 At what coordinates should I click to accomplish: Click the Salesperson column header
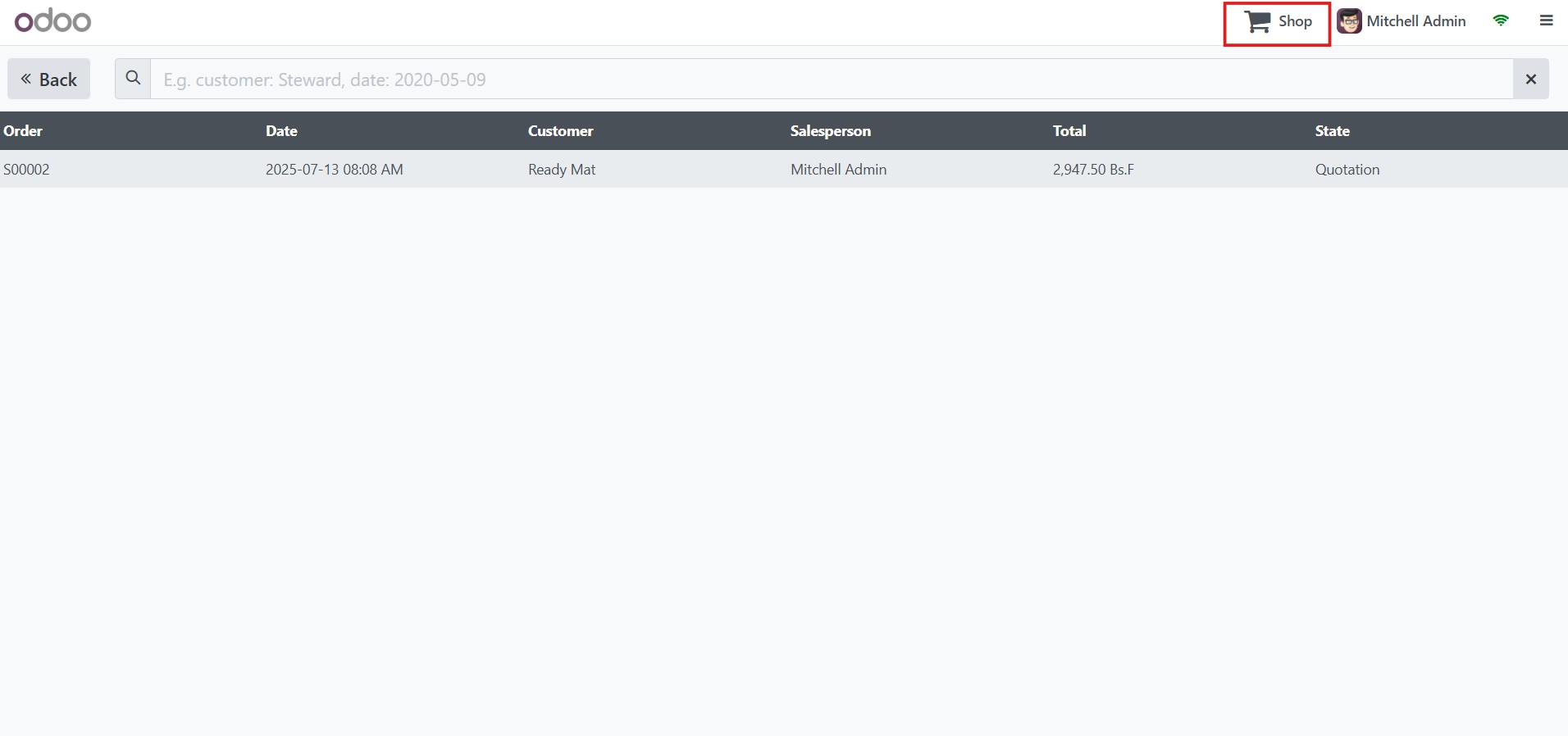[x=830, y=131]
